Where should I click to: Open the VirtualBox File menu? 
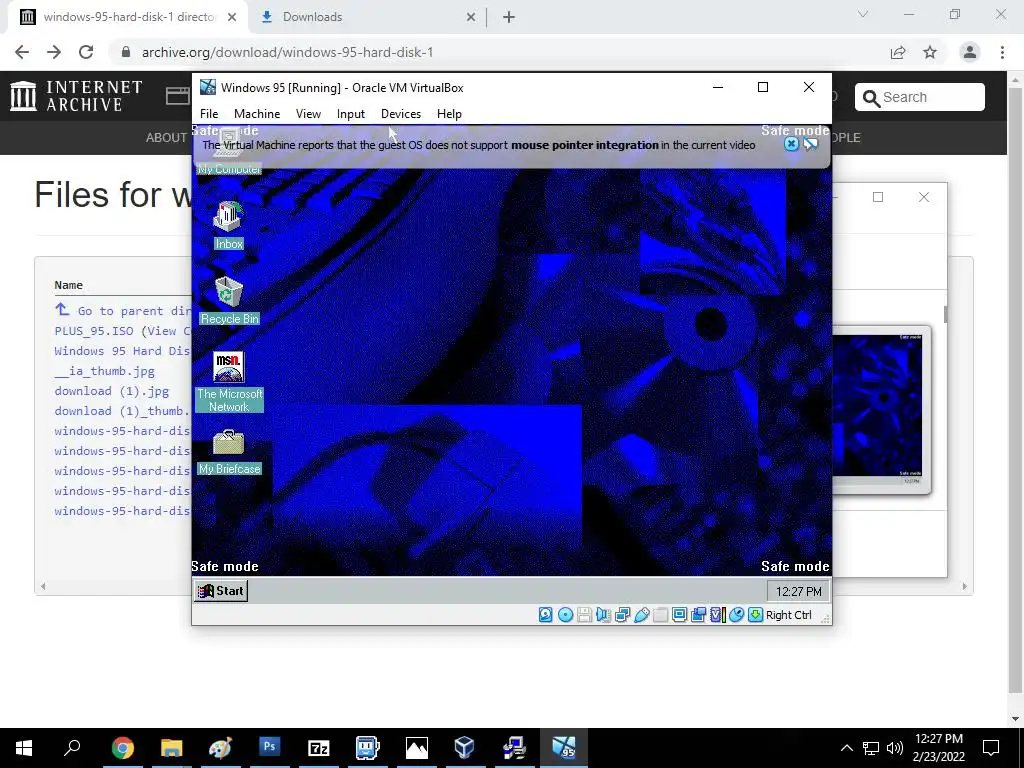click(209, 114)
